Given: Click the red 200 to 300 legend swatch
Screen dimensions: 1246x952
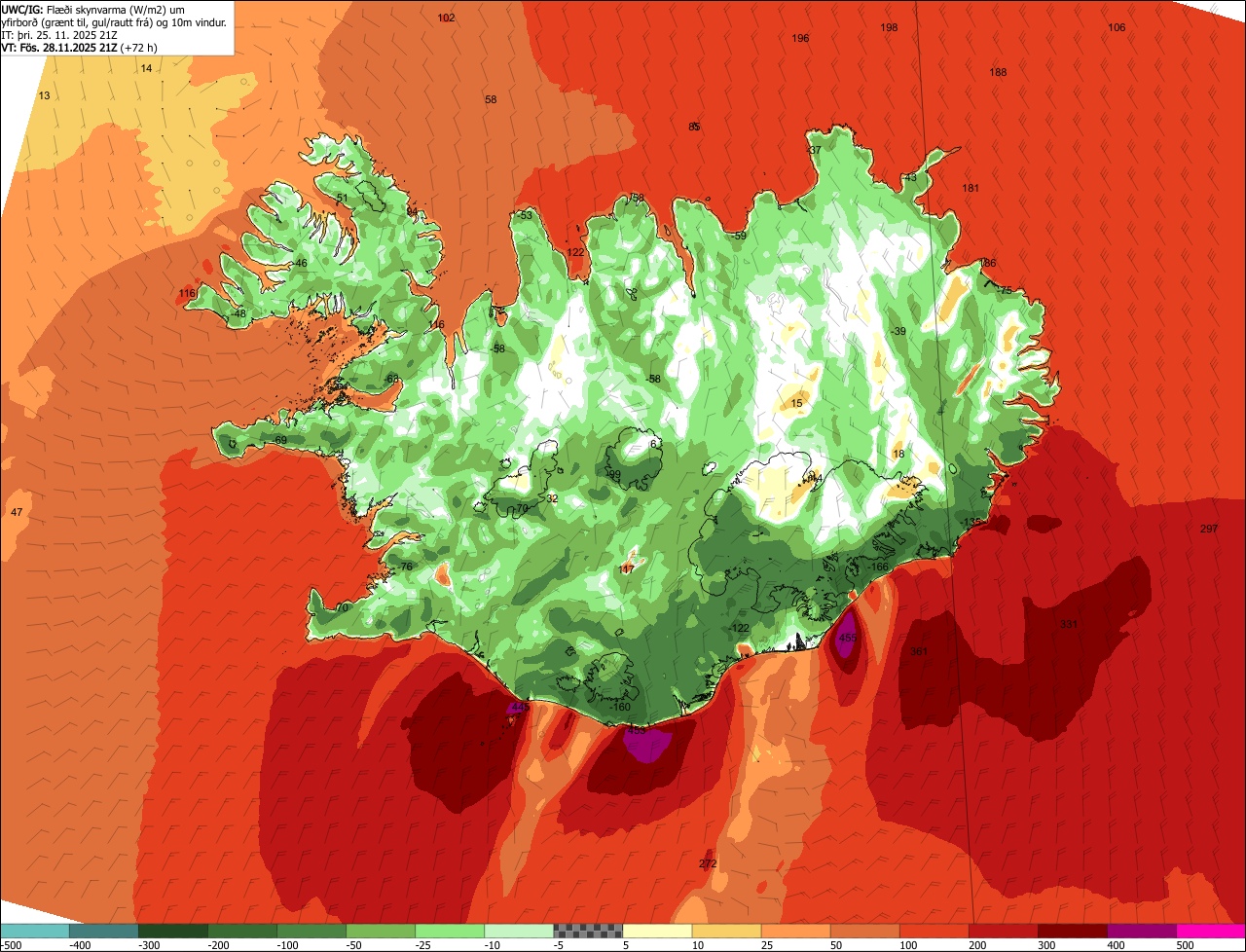Looking at the screenshot, I should click(x=1004, y=930).
